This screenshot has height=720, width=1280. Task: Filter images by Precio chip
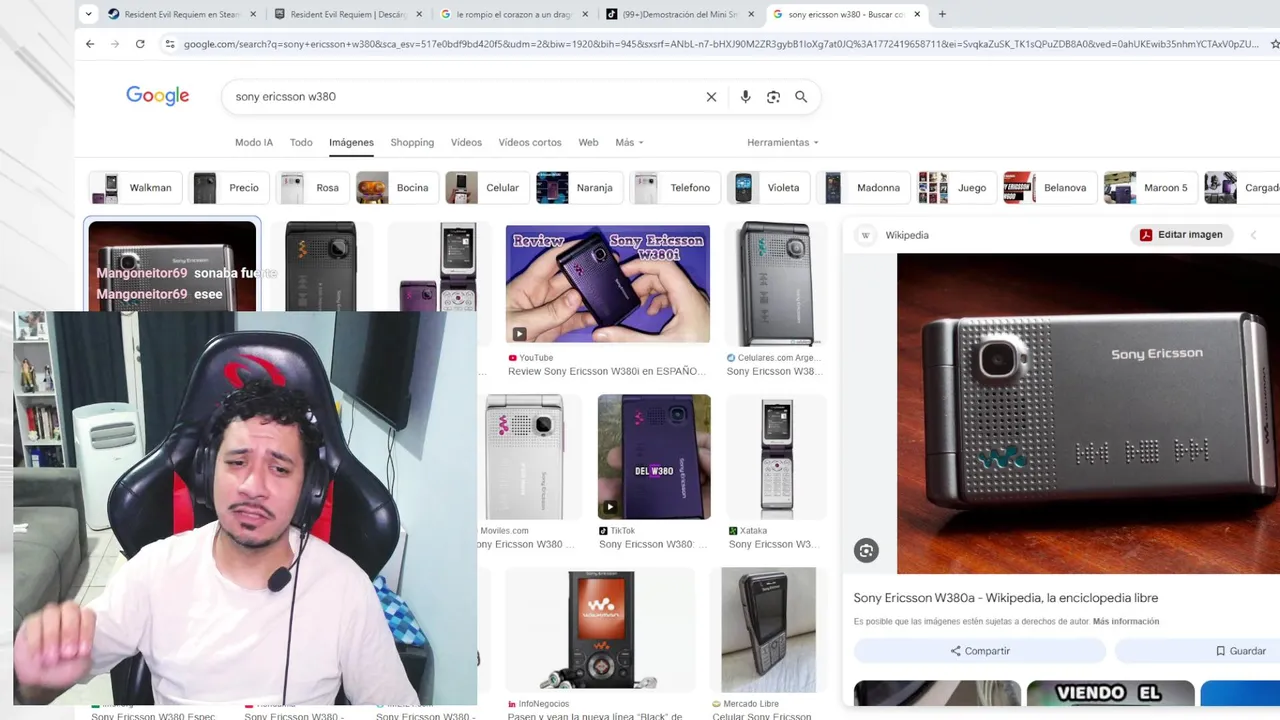click(228, 187)
